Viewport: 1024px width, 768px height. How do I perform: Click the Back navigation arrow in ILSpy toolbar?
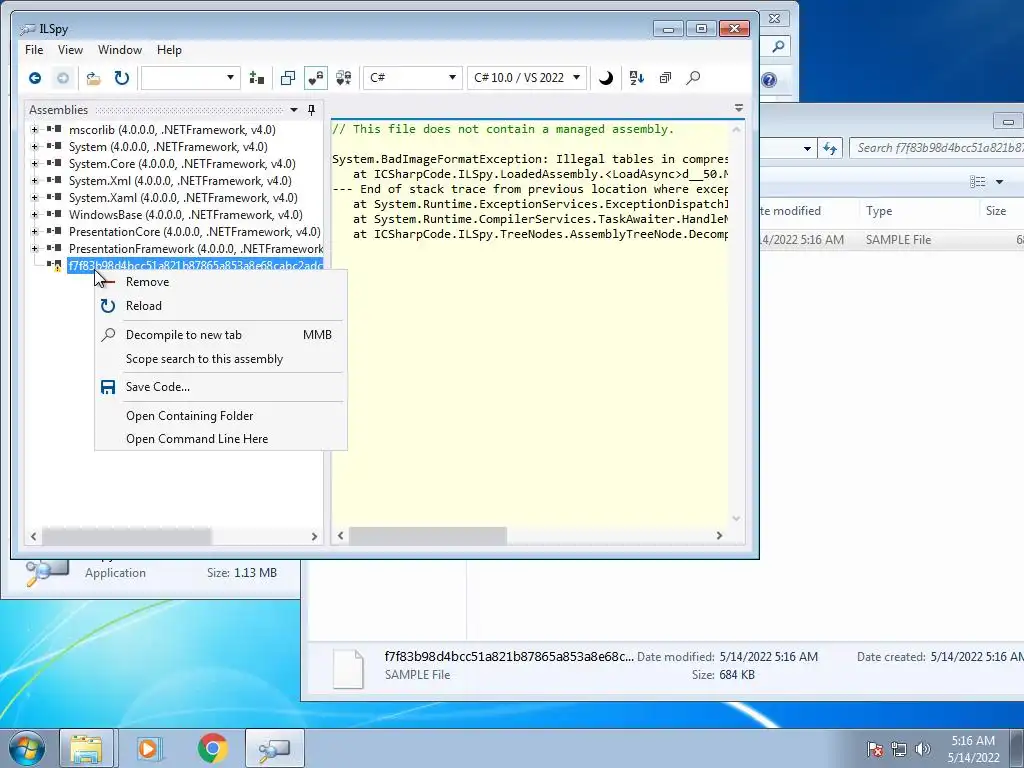[35, 78]
